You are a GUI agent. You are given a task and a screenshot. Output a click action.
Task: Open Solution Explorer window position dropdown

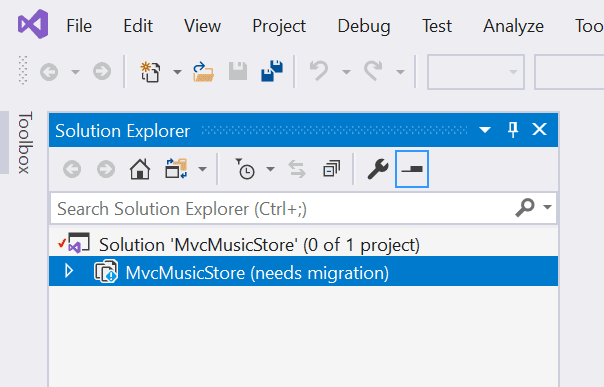(485, 130)
